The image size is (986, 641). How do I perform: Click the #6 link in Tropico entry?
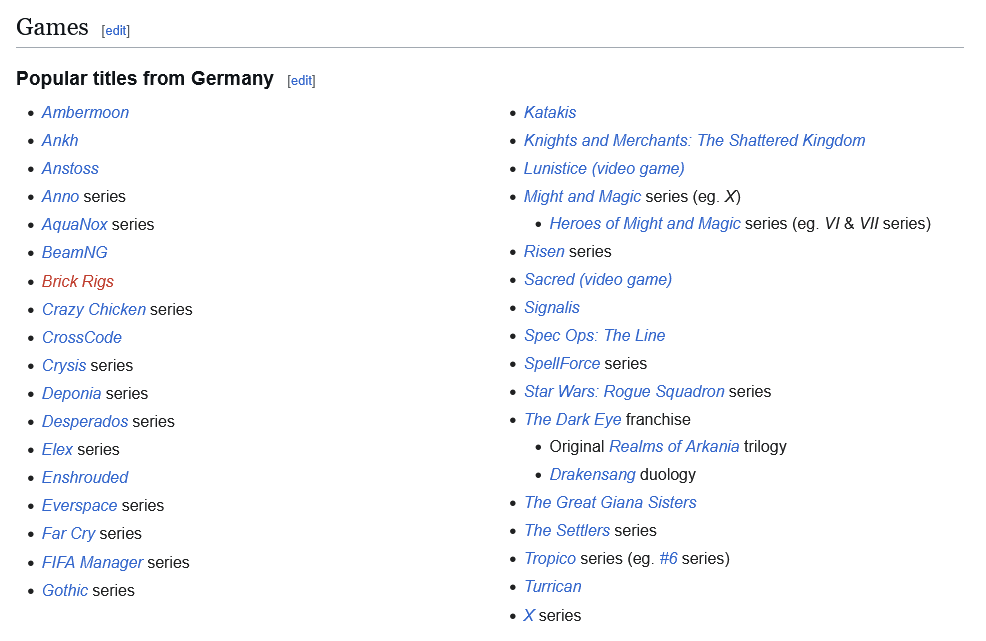tap(668, 559)
